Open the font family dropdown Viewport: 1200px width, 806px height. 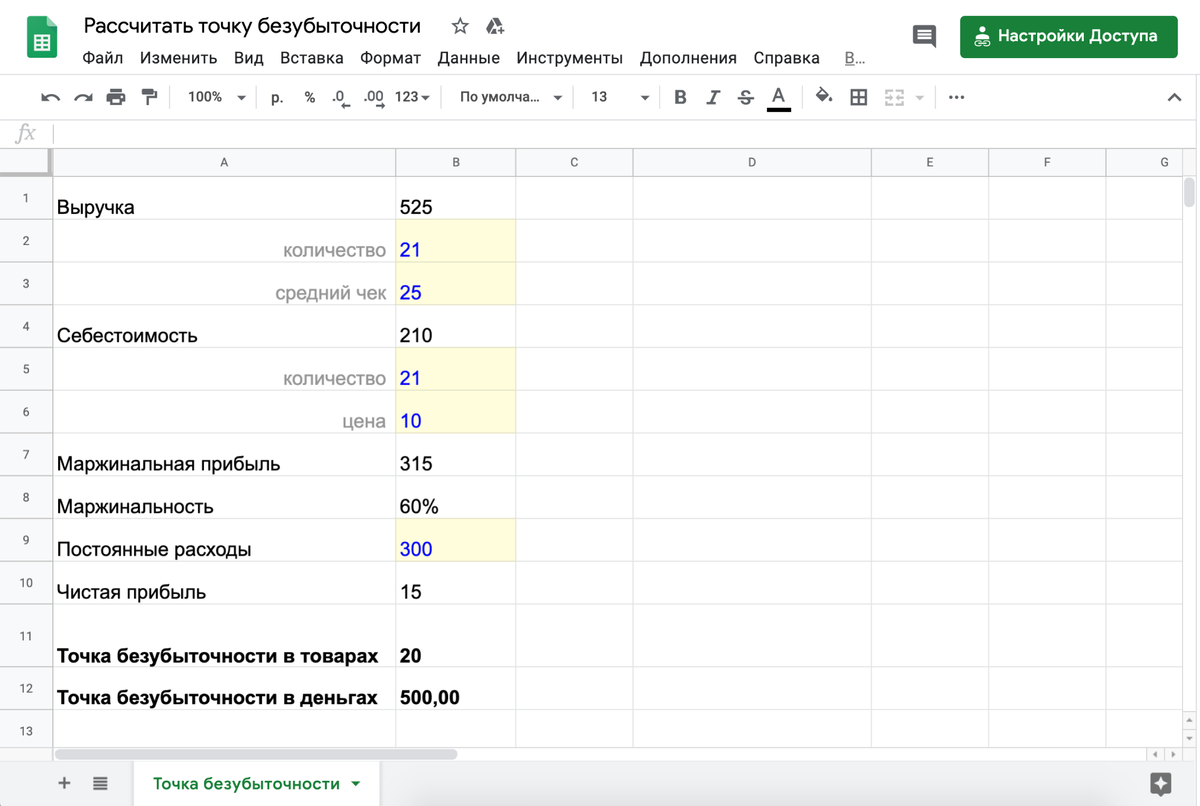pyautogui.click(x=510, y=97)
